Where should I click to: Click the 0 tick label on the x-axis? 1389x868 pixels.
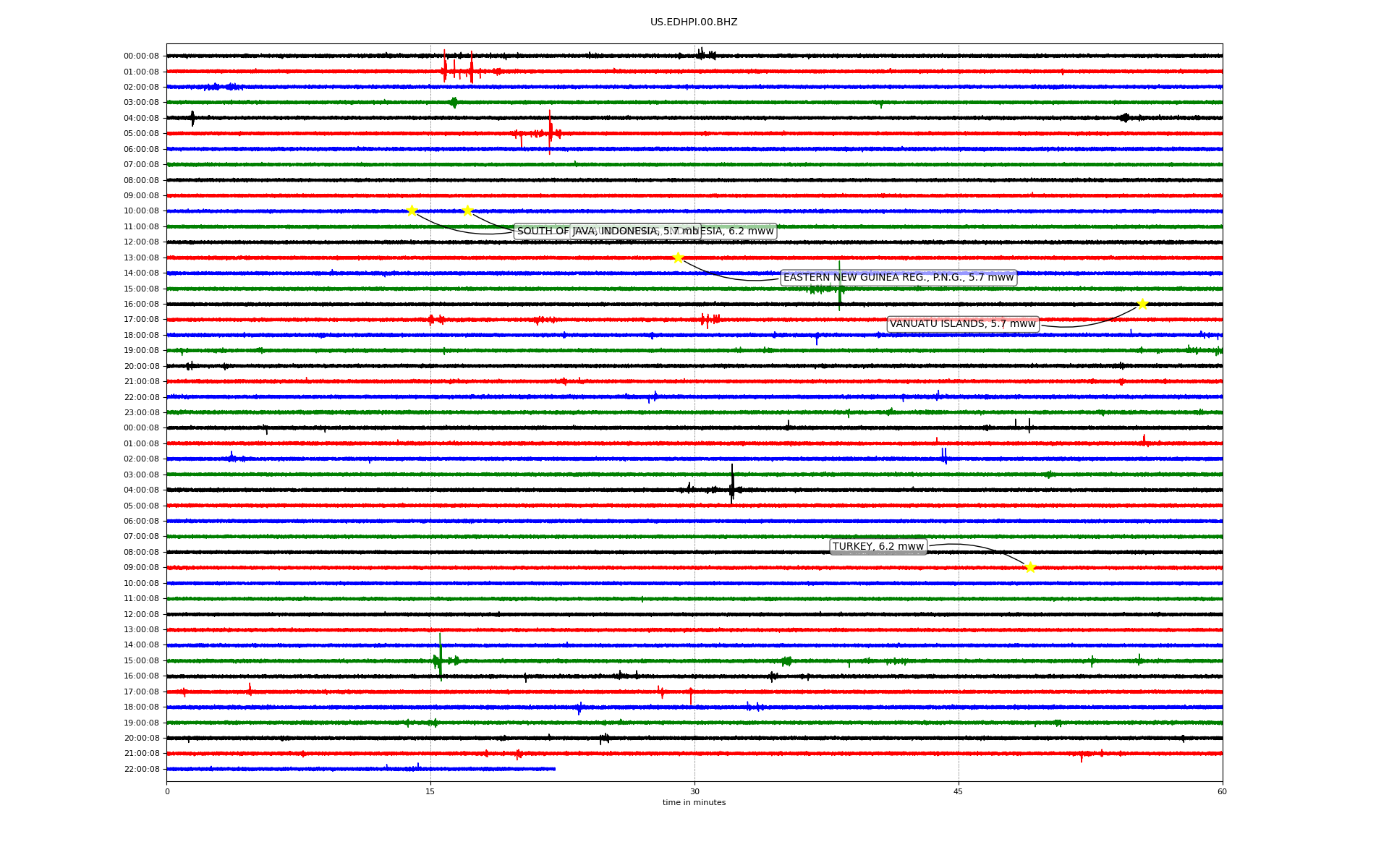(x=167, y=791)
